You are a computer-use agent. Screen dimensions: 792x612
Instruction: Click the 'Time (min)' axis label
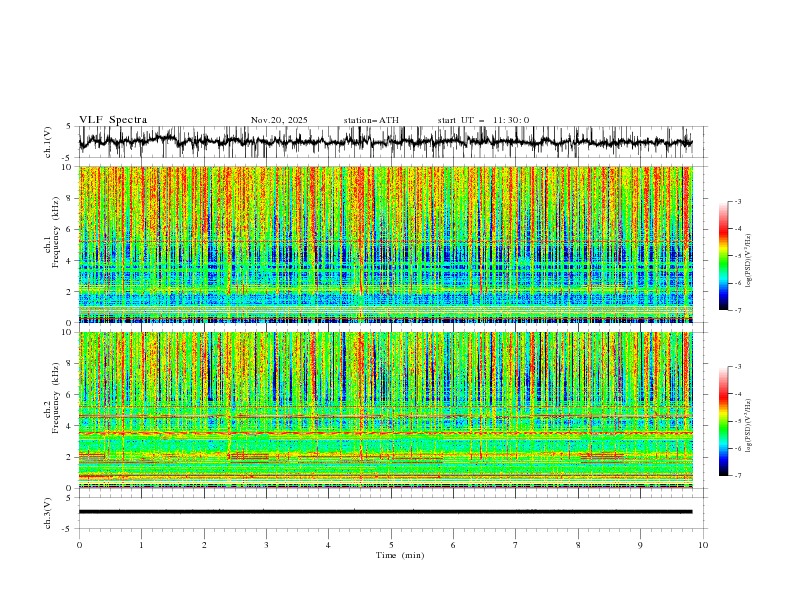(400, 555)
